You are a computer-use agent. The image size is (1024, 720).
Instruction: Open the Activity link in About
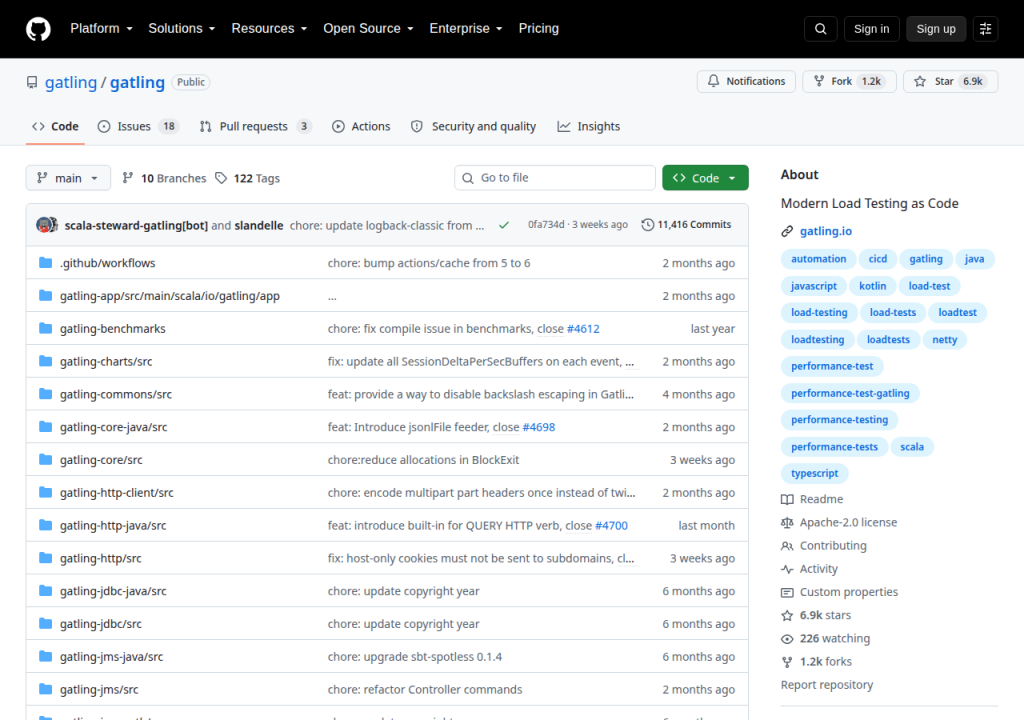(809, 568)
